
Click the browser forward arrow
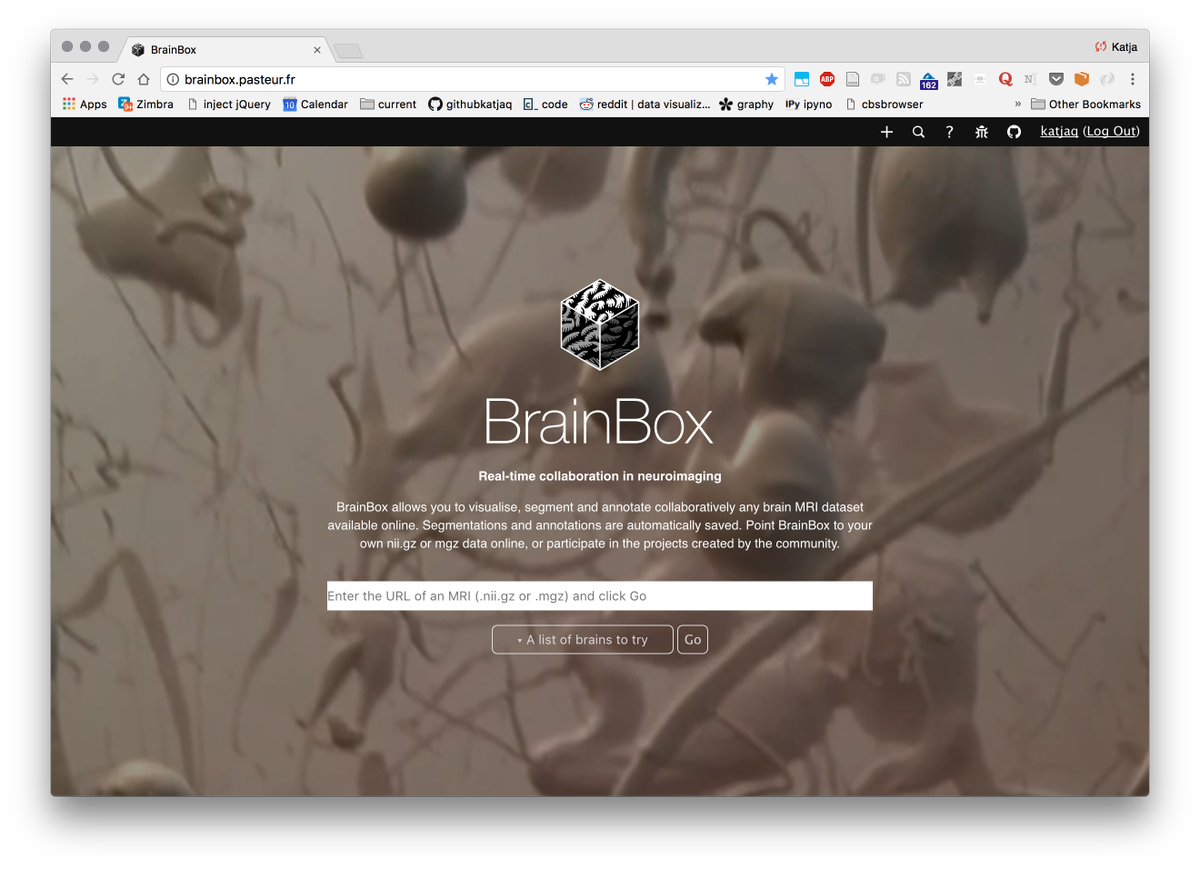(x=93, y=79)
